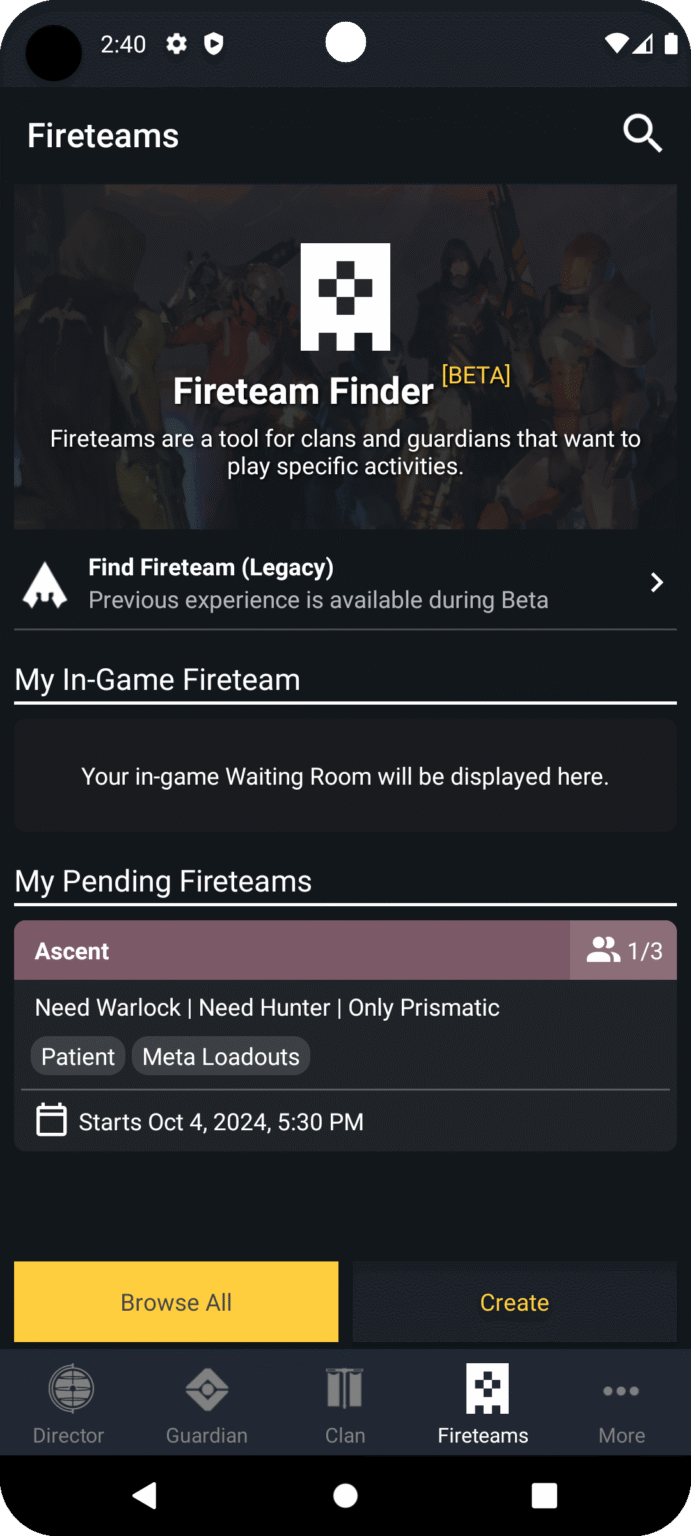This screenshot has width=691, height=1536.
Task: Tap the Clan banner icon
Action: coord(344,1389)
